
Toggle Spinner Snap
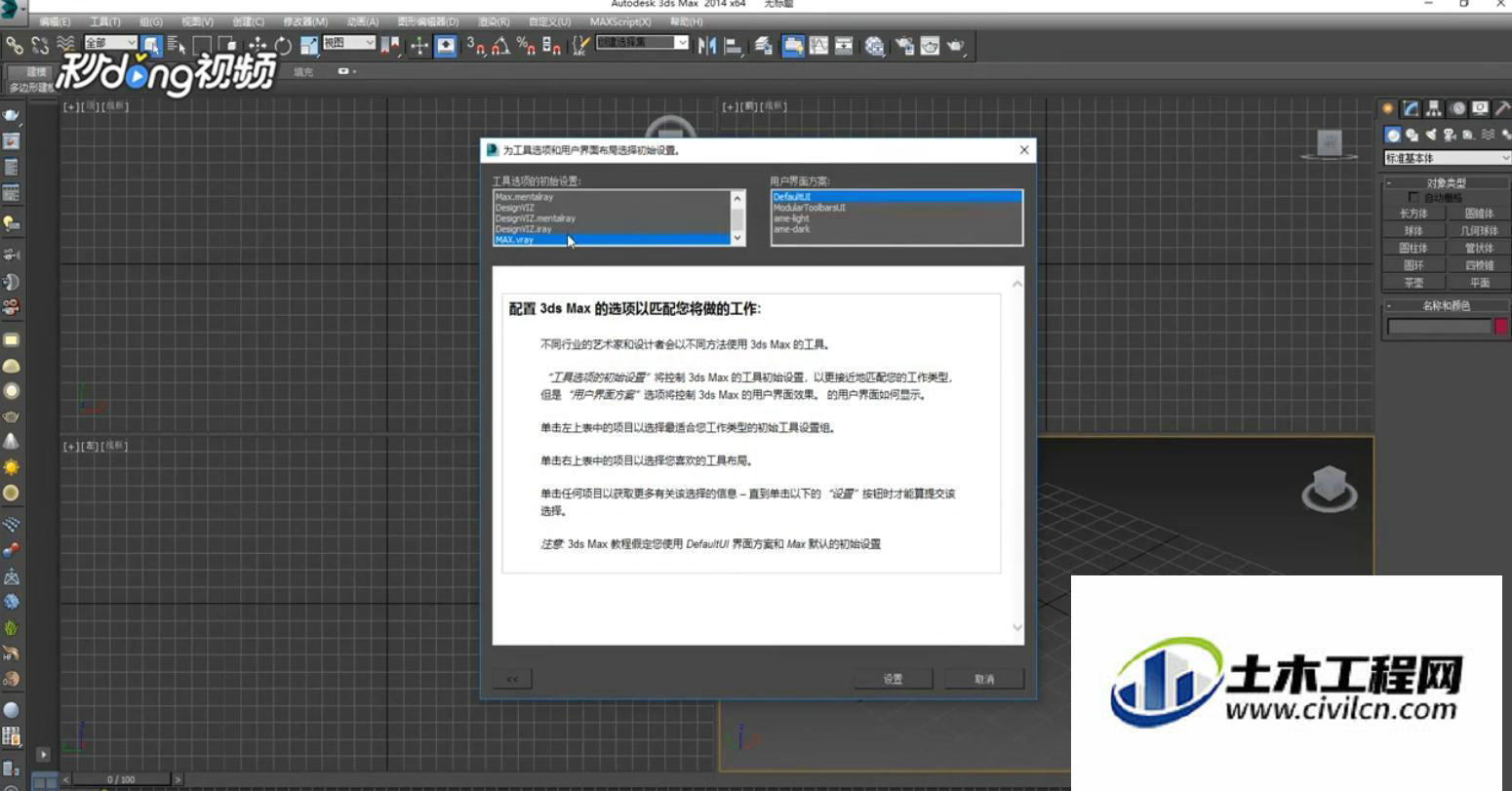pyautogui.click(x=551, y=45)
